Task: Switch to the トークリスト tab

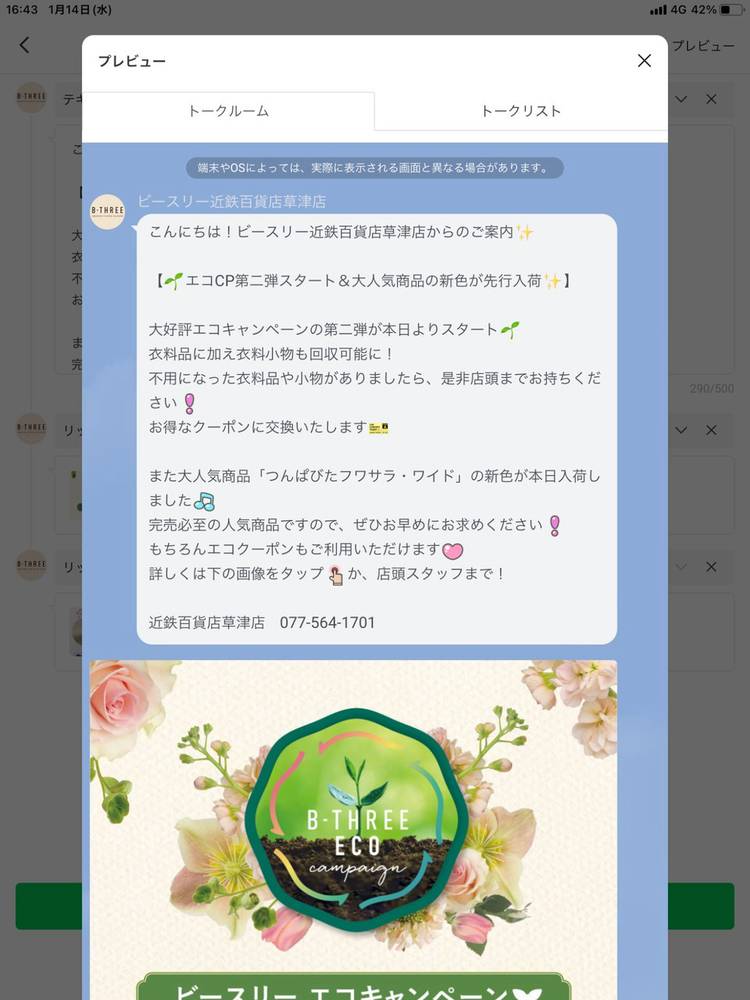Action: [x=520, y=111]
